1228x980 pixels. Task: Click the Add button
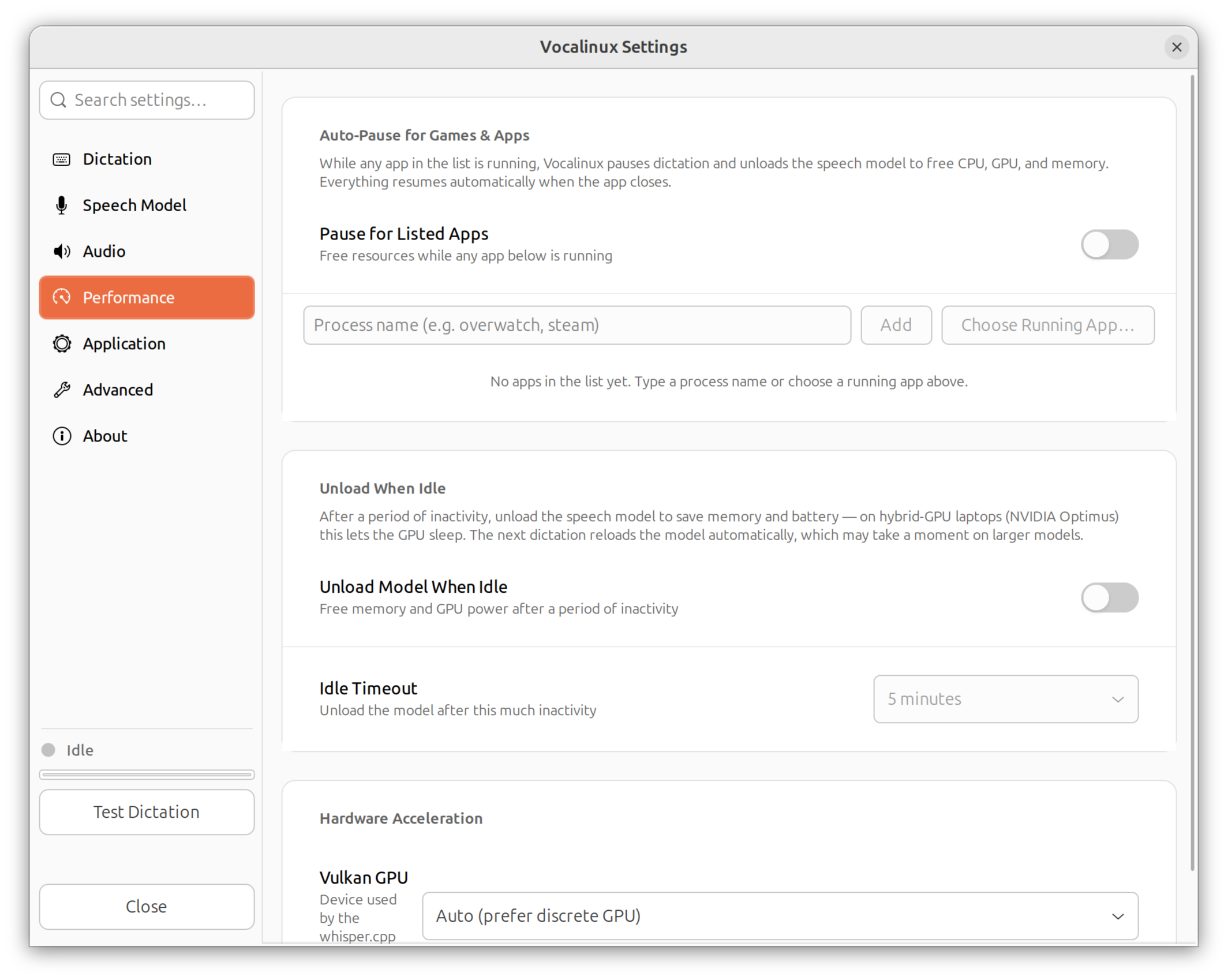tap(896, 326)
